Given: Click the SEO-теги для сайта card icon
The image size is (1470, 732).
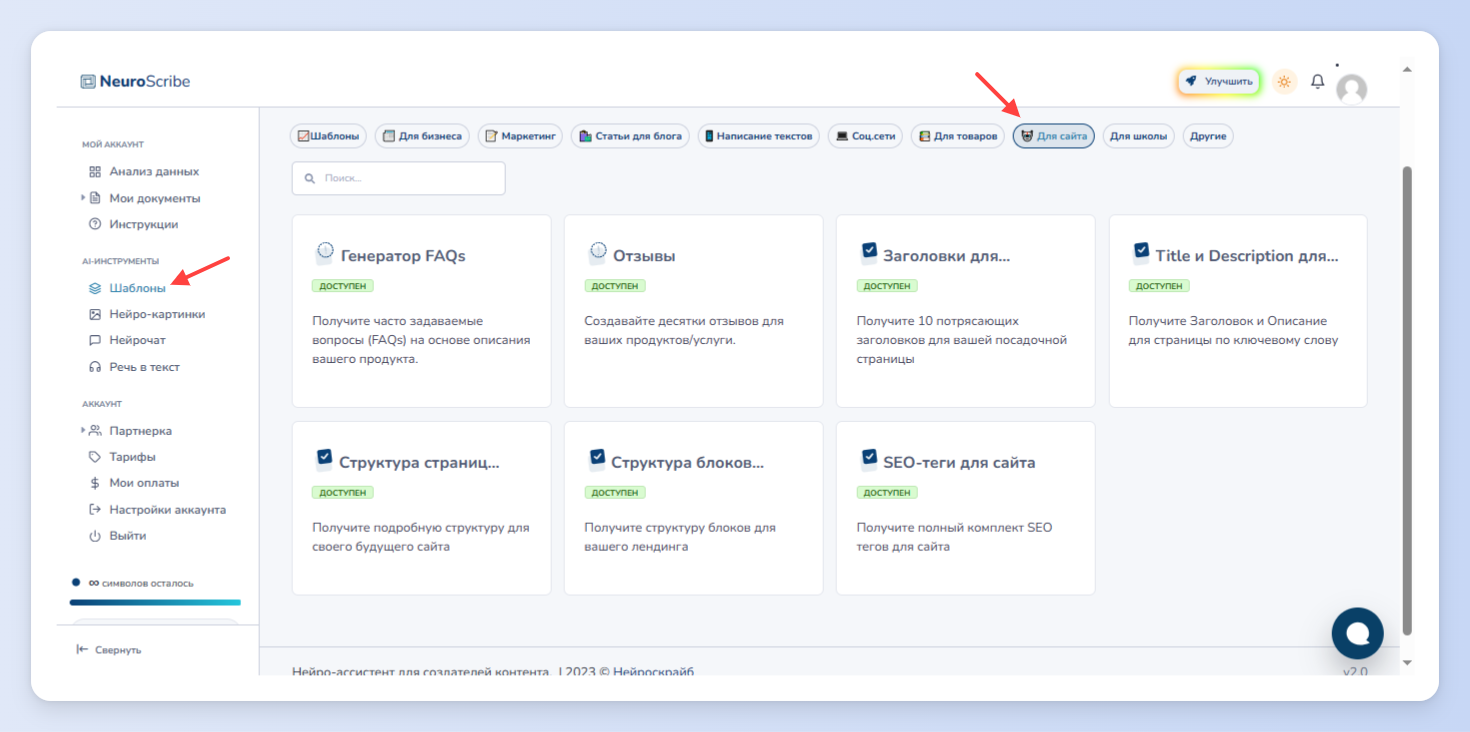Looking at the screenshot, I should [869, 460].
